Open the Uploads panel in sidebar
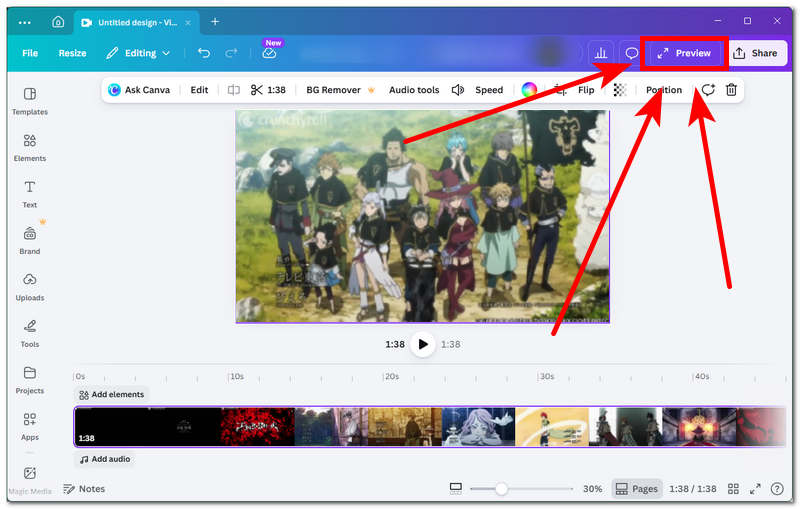800x509 pixels. click(30, 286)
